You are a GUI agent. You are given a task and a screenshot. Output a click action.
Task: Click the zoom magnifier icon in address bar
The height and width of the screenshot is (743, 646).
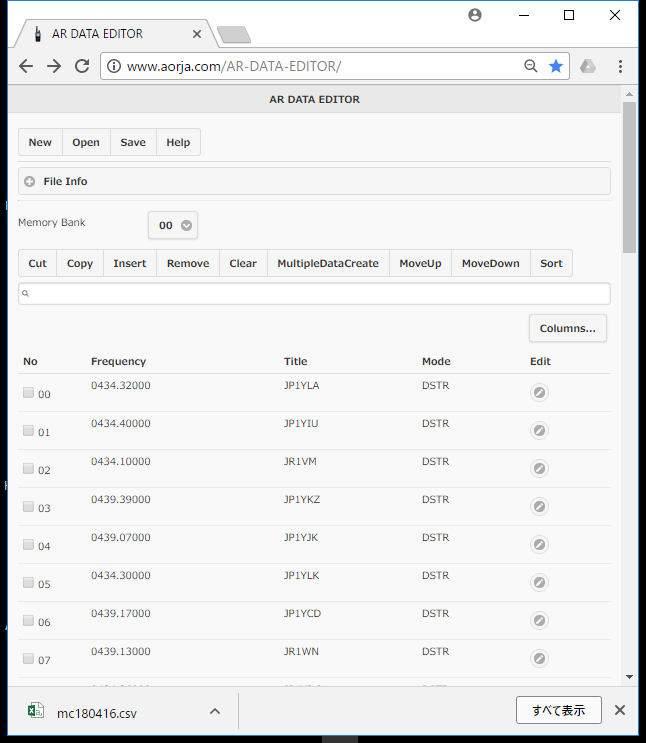(x=531, y=66)
